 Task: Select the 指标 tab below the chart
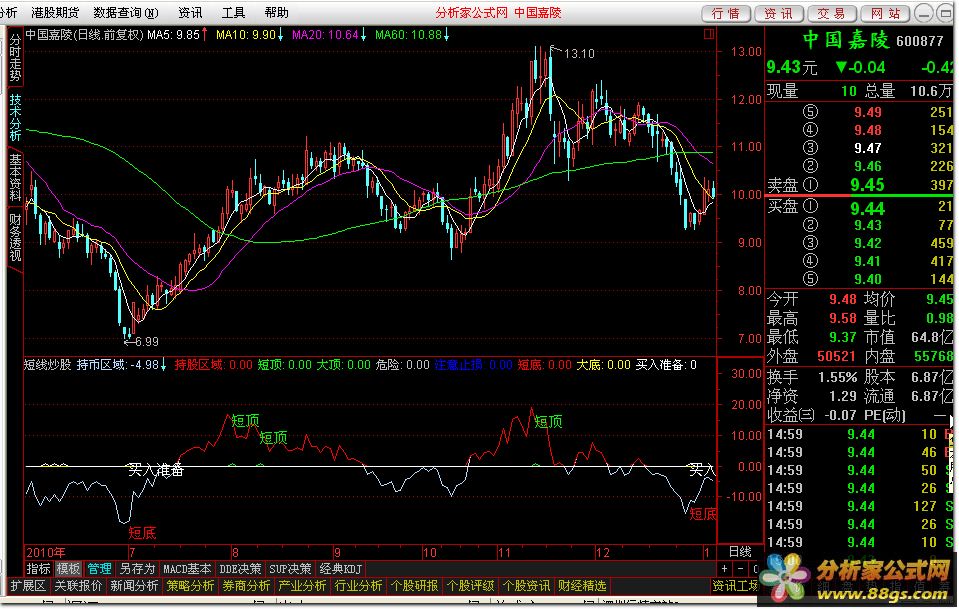click(x=38, y=569)
